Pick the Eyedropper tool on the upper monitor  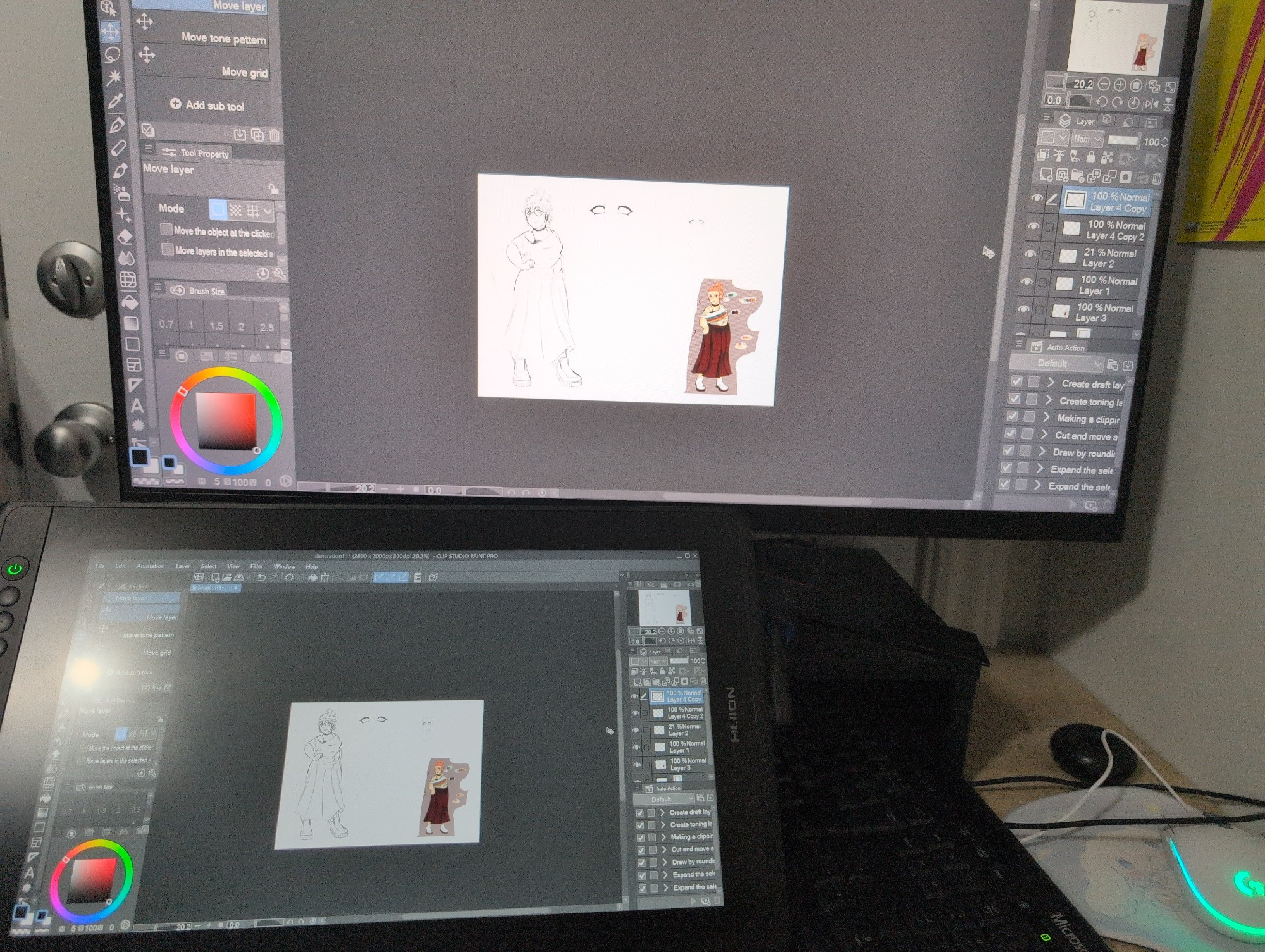click(x=115, y=101)
